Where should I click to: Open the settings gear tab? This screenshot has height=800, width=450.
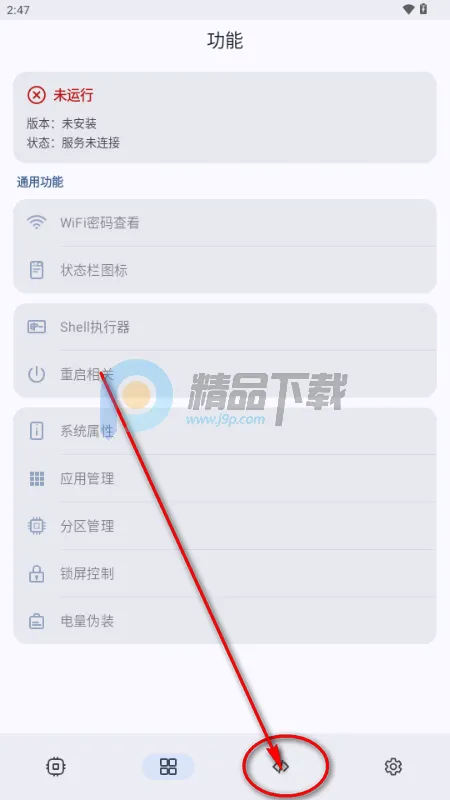[393, 766]
